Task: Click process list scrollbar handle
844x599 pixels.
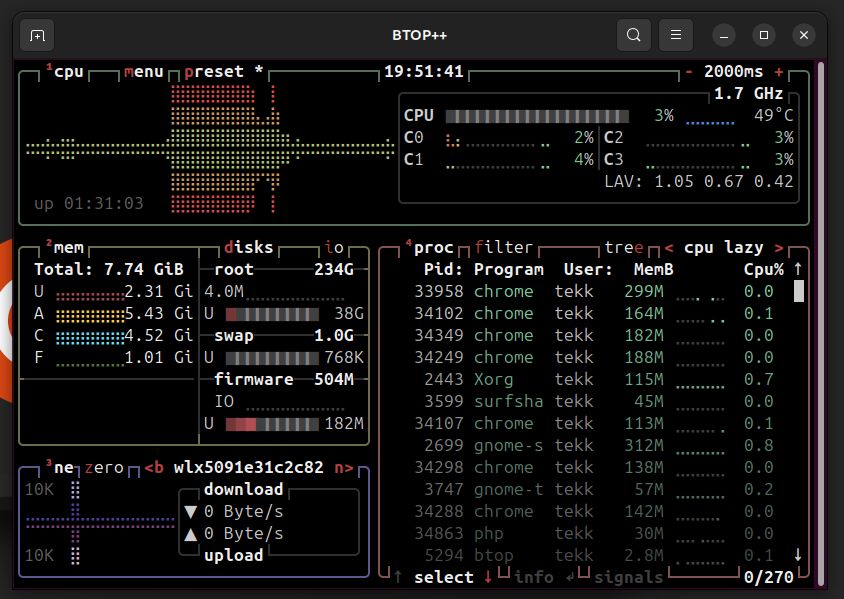Action: pyautogui.click(x=799, y=291)
